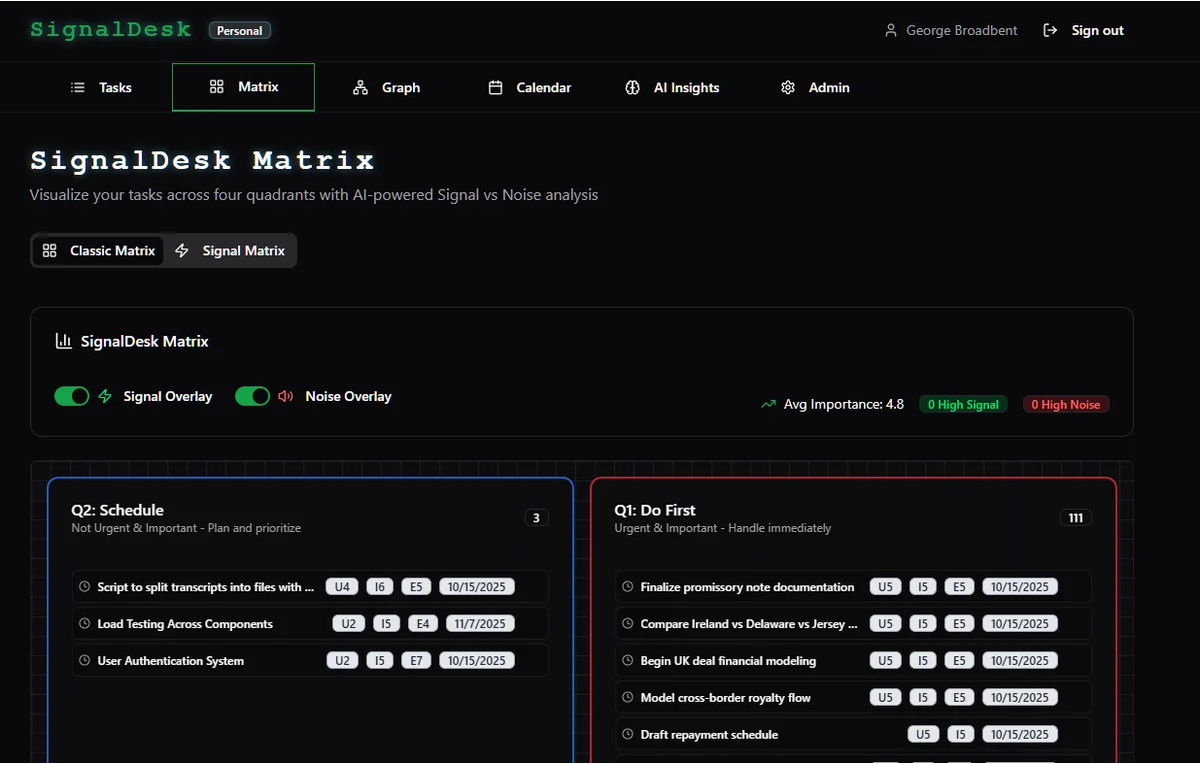
Task: Click the U2 badge on Load Testing task
Action: tap(348, 624)
